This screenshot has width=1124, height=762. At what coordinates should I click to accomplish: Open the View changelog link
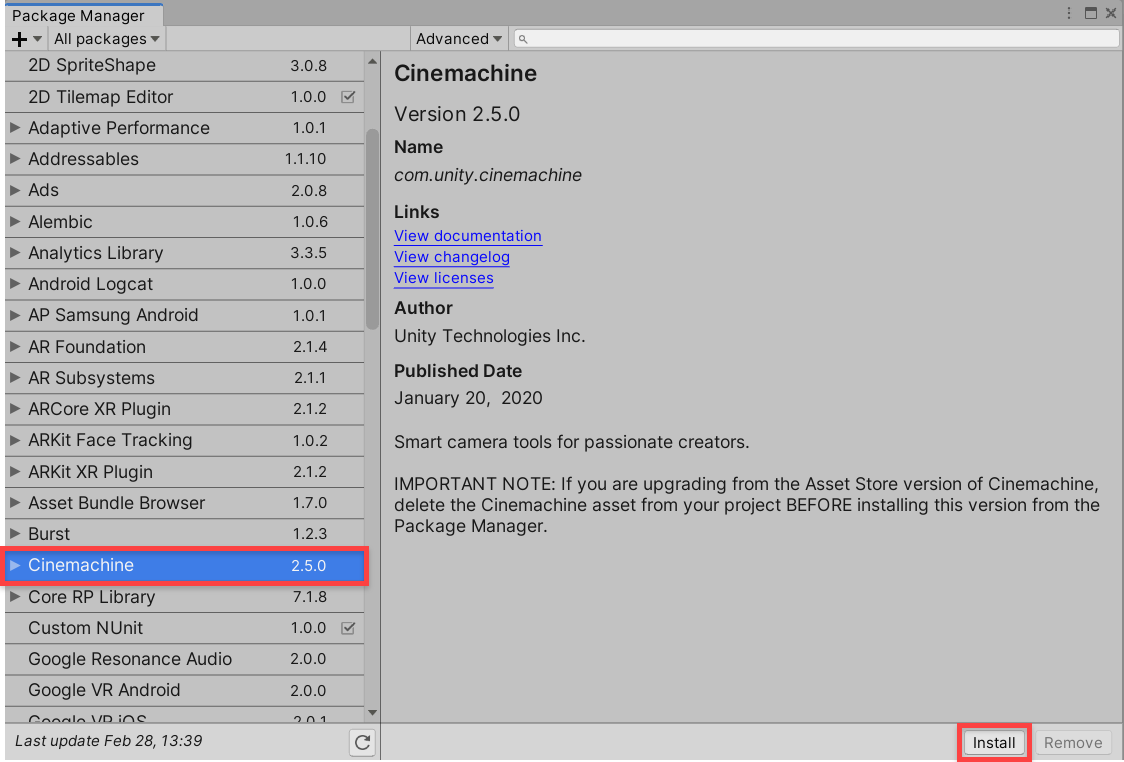click(x=452, y=257)
